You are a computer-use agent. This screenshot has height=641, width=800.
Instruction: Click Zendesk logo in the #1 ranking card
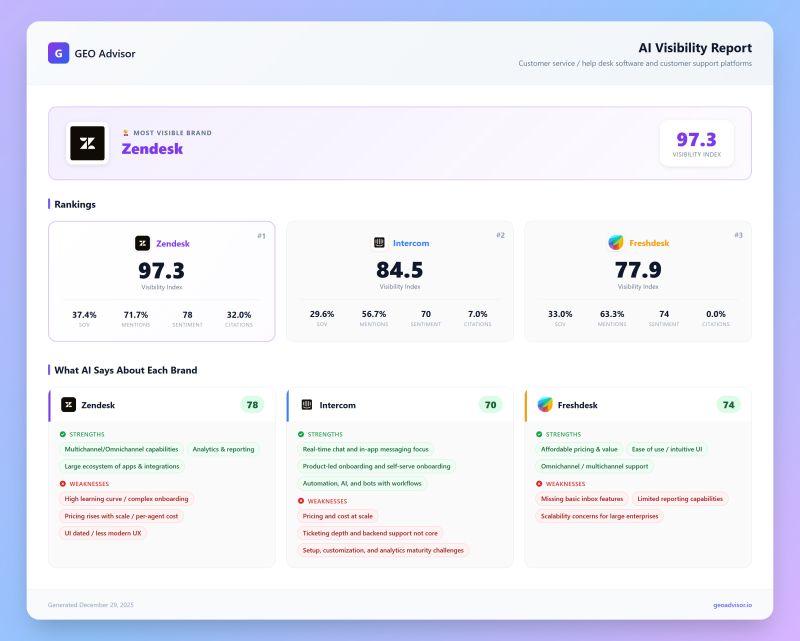pos(142,243)
